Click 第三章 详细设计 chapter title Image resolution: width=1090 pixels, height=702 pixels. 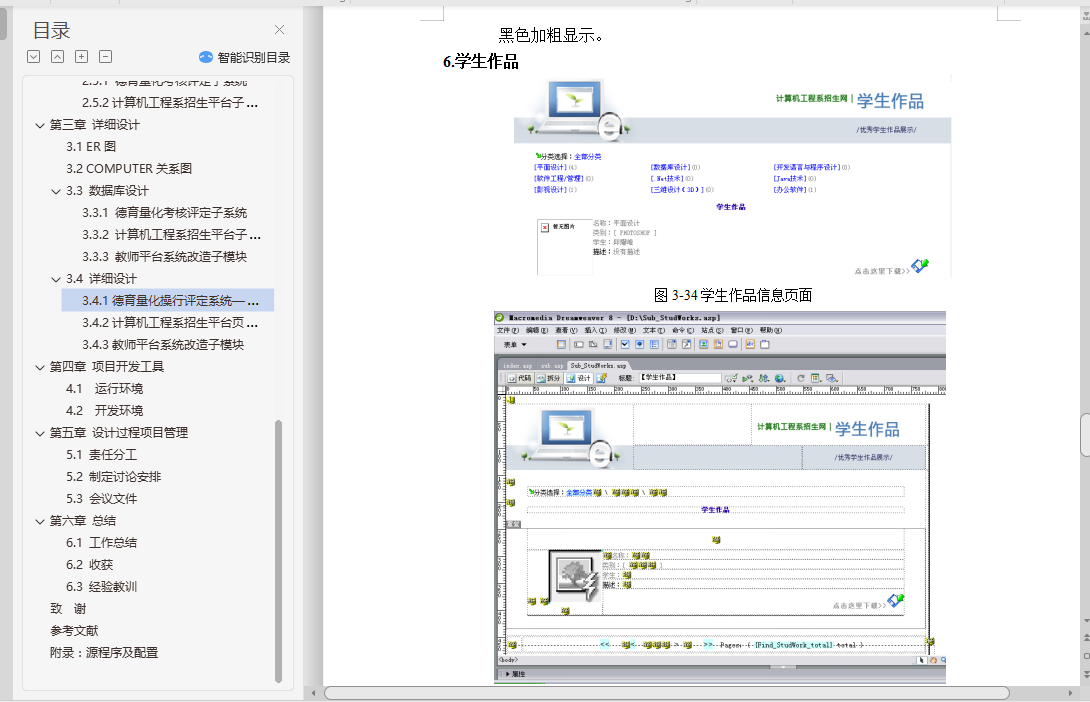(95, 125)
